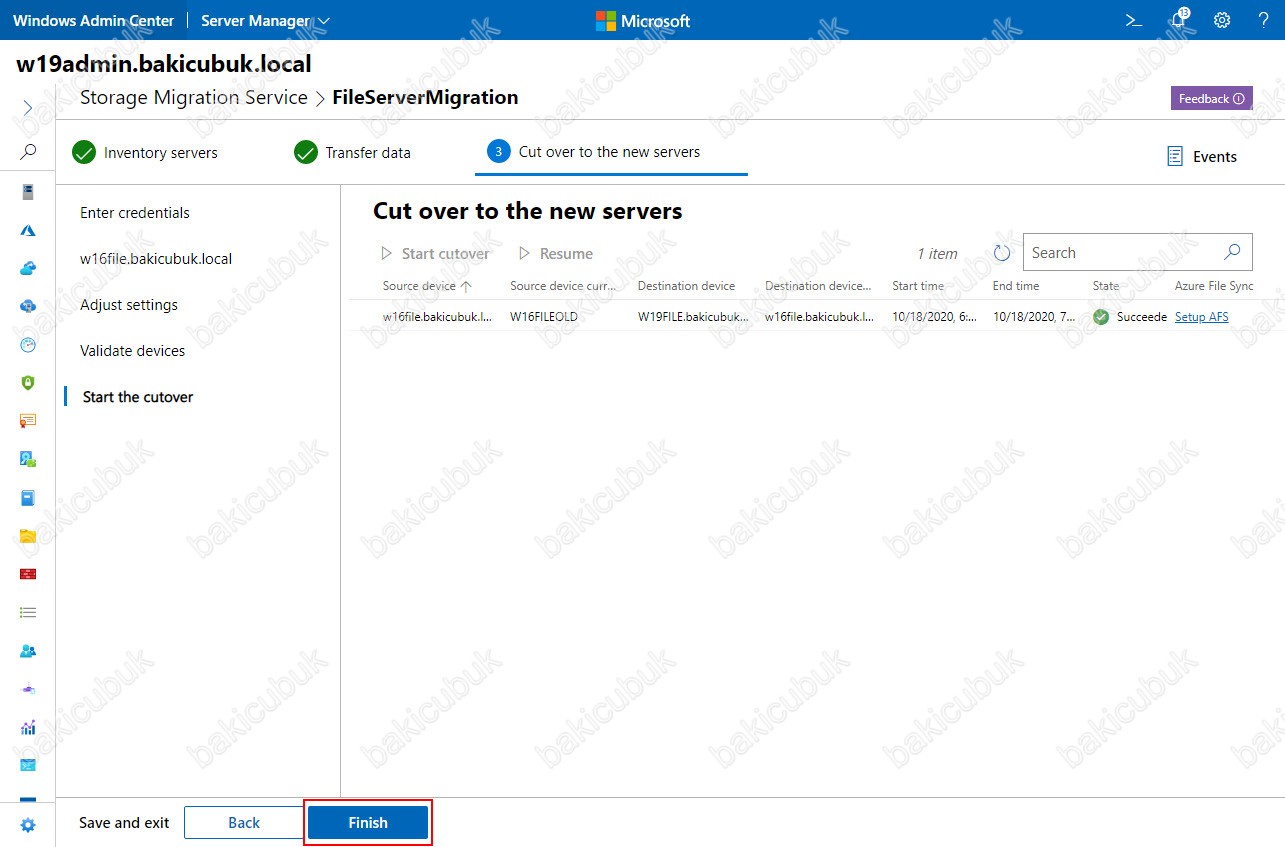Open the Azure Backup cloud icon
1285x847 pixels.
click(x=28, y=268)
